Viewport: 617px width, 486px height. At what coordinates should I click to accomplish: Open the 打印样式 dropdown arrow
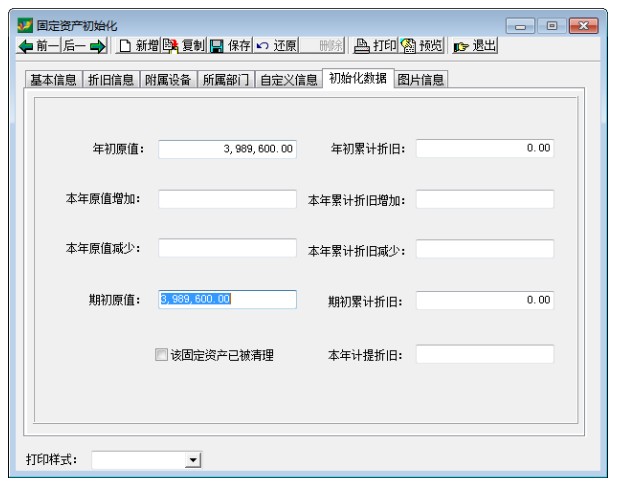click(193, 460)
